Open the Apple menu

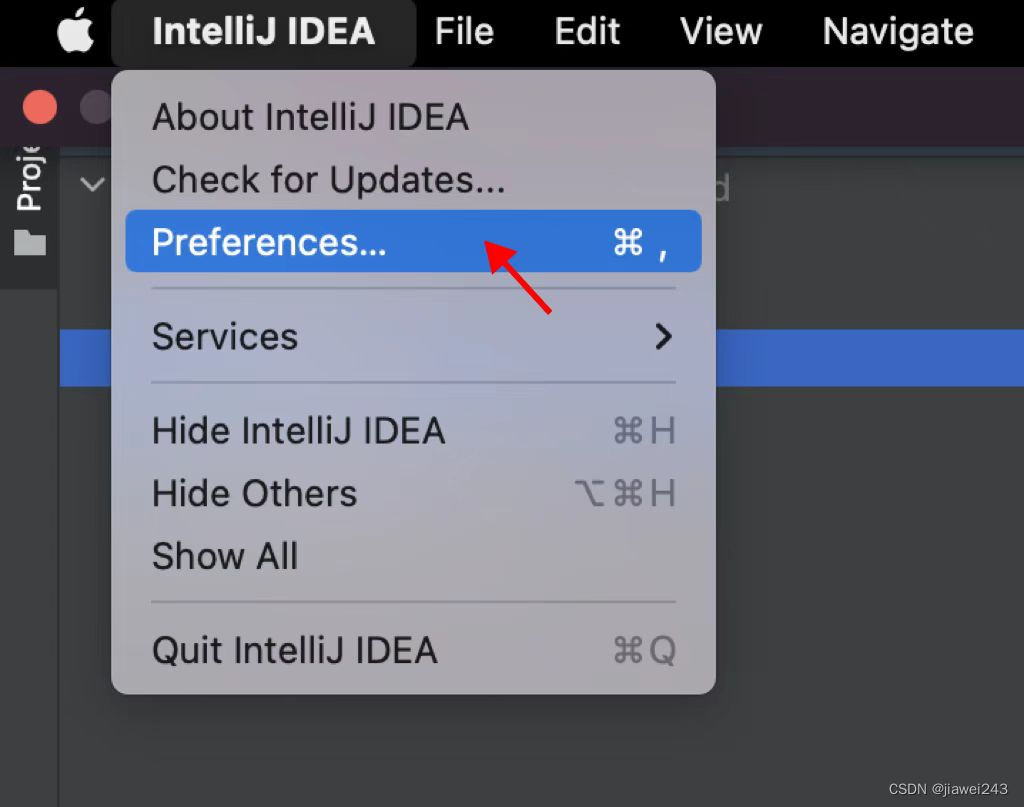click(75, 31)
